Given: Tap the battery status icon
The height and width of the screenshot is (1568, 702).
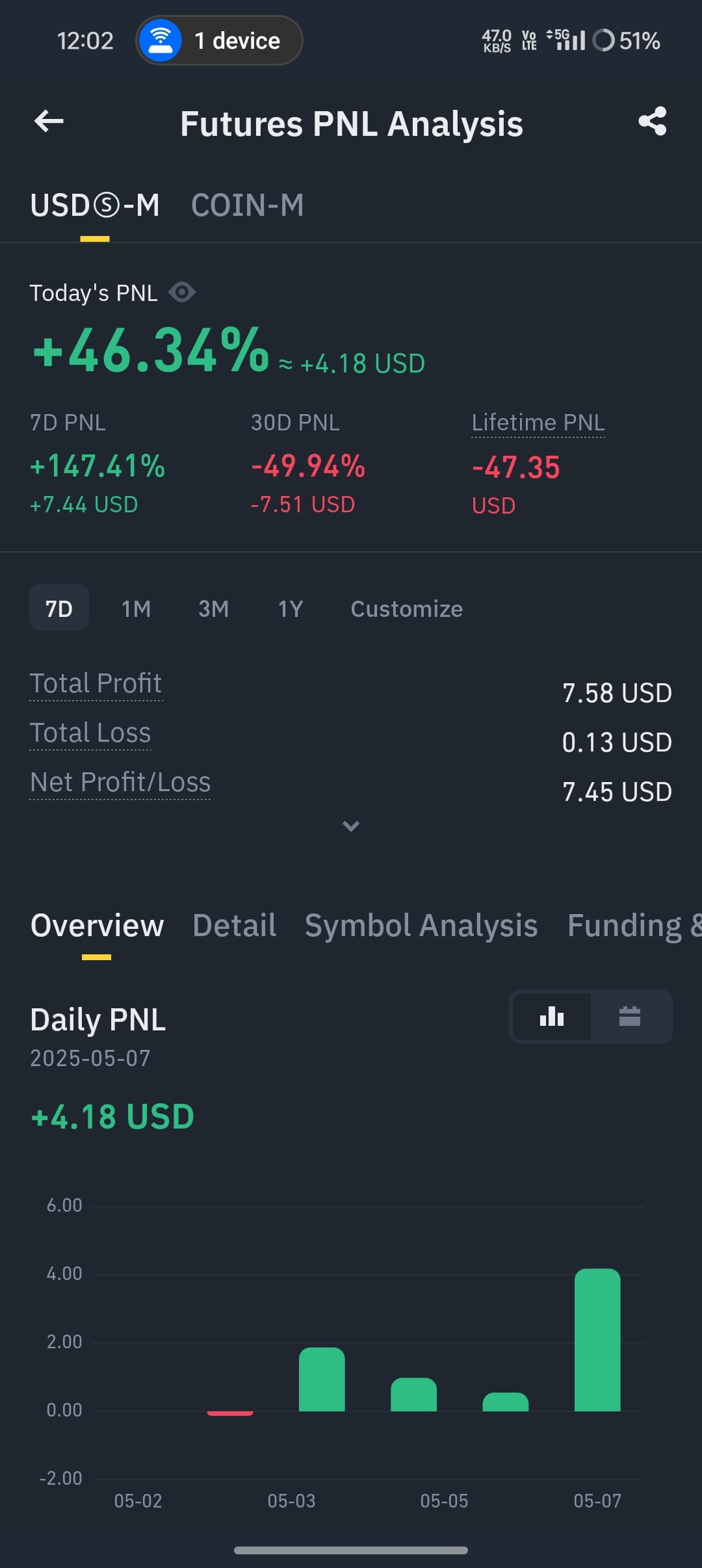Looking at the screenshot, I should (603, 40).
